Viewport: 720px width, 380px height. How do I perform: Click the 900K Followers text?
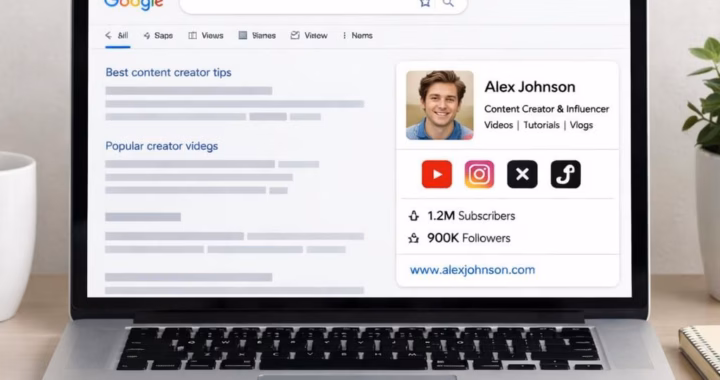(469, 238)
